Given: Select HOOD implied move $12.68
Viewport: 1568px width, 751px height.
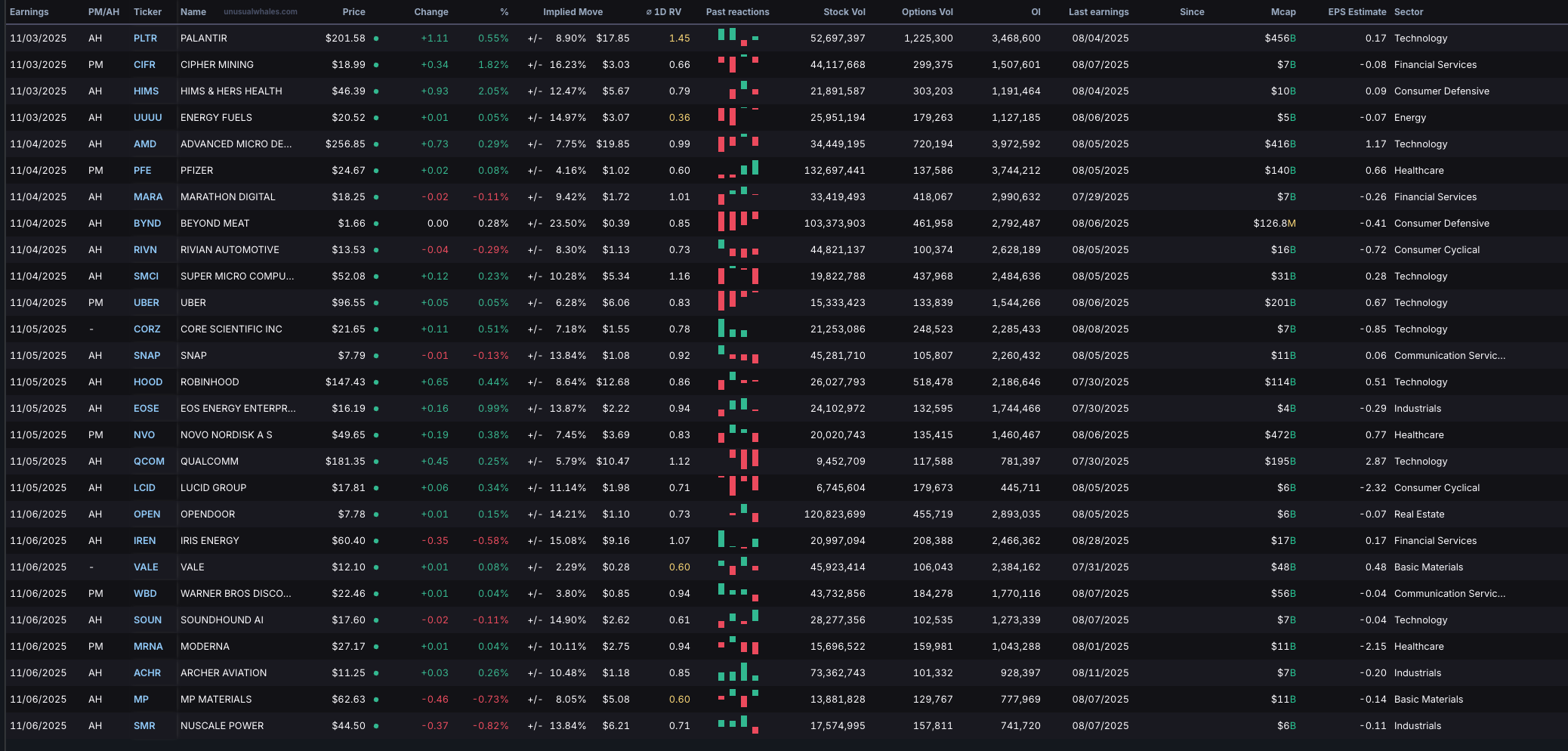Looking at the screenshot, I should 613,382.
